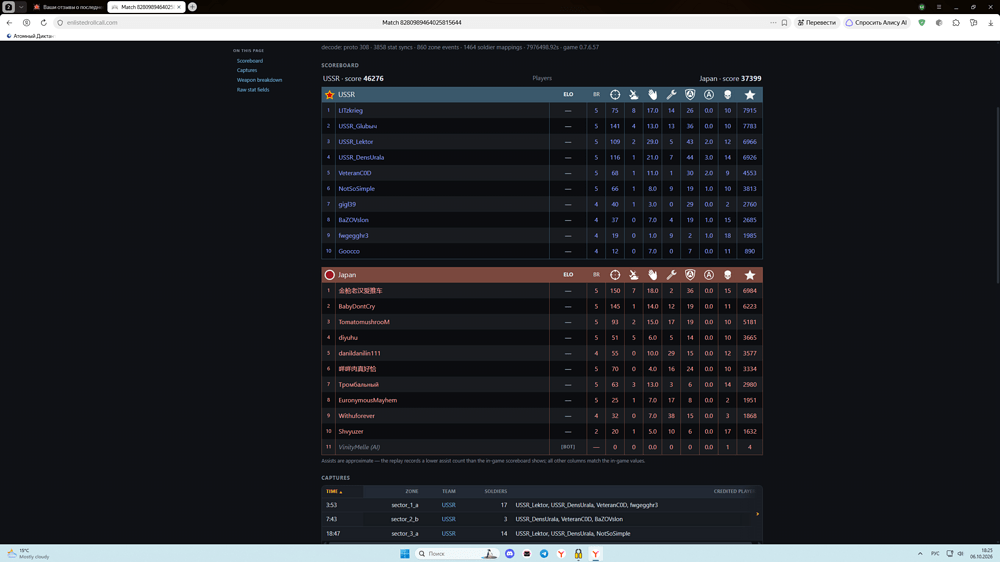The height and width of the screenshot is (562, 1000).
Task: Open player VeteranC0D profile link
Action: (x=355, y=173)
